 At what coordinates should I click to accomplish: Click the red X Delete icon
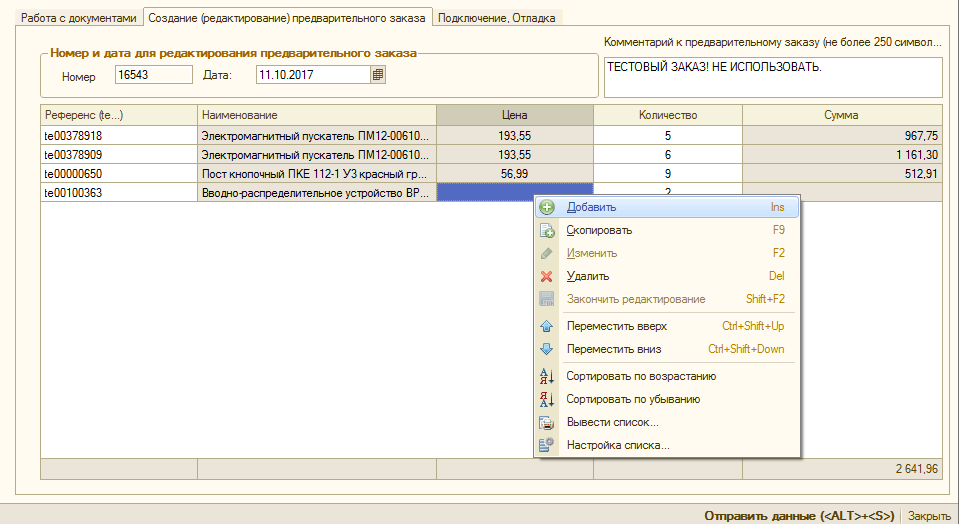point(547,276)
